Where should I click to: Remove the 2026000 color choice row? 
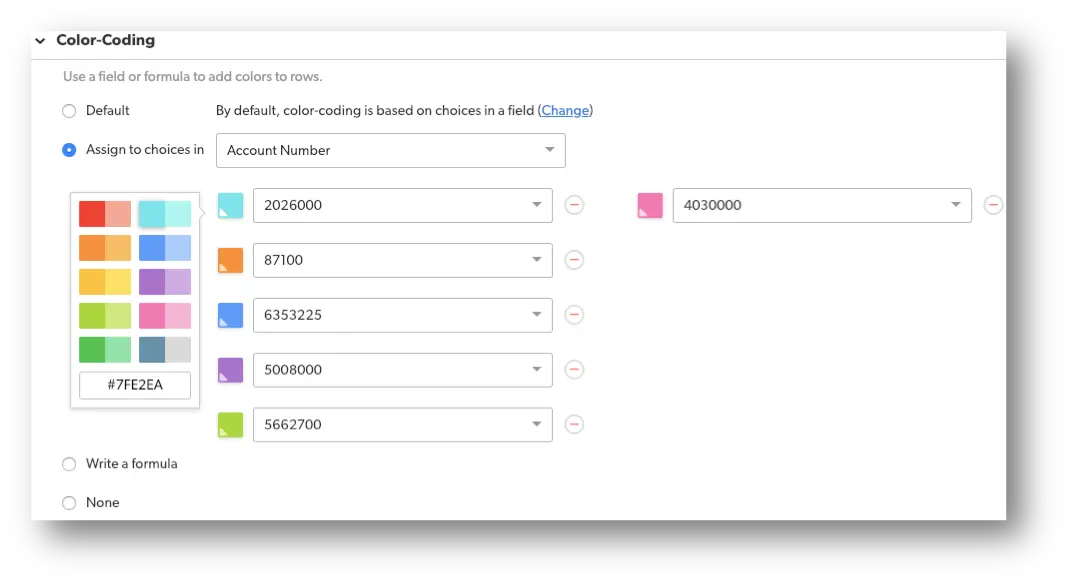pyautogui.click(x=574, y=205)
